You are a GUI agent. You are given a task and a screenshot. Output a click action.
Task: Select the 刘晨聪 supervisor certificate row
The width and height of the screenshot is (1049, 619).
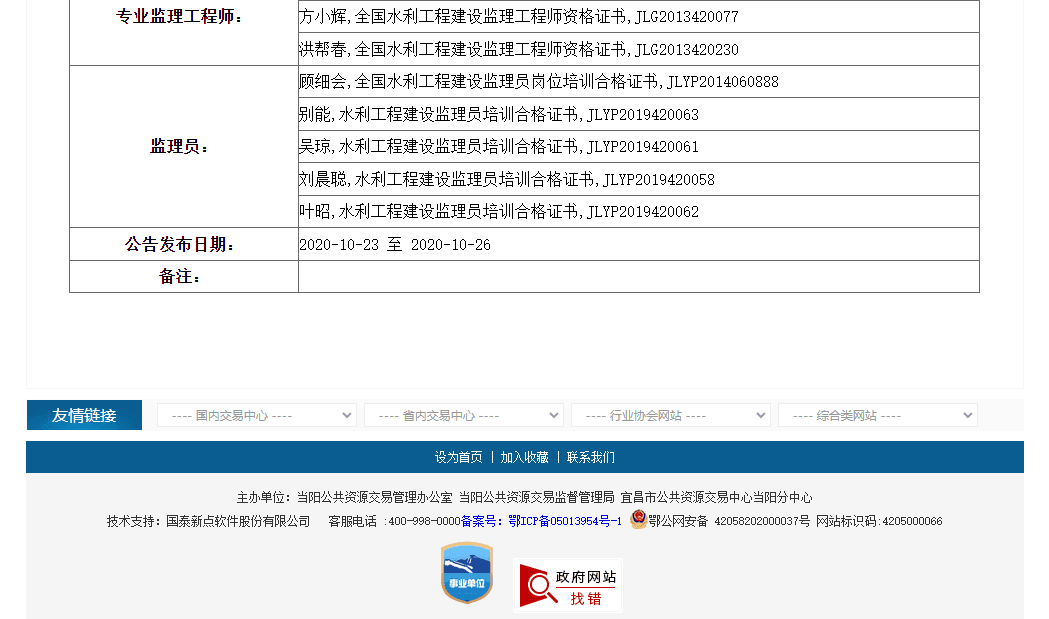pos(506,180)
